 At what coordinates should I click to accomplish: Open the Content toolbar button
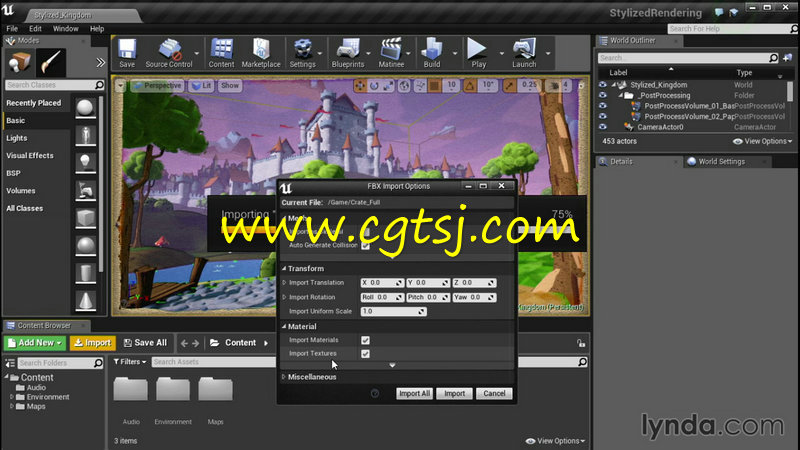(x=221, y=53)
